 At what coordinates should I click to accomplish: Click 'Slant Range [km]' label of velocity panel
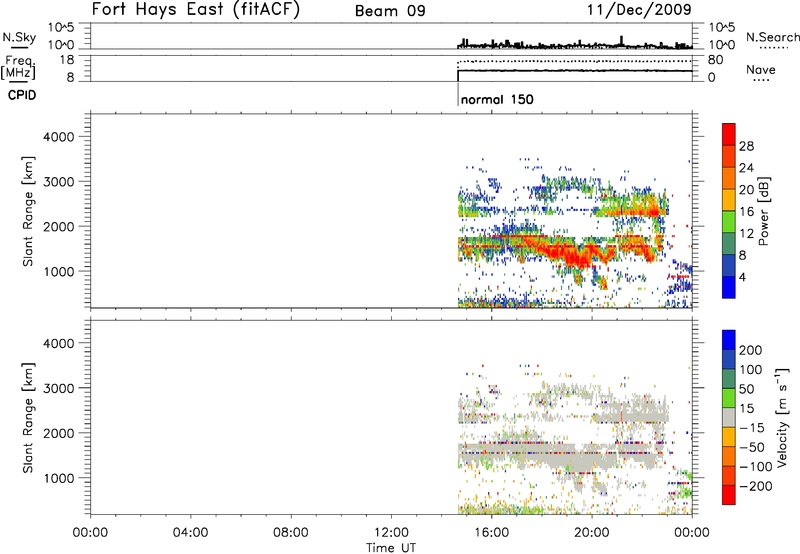coord(28,418)
